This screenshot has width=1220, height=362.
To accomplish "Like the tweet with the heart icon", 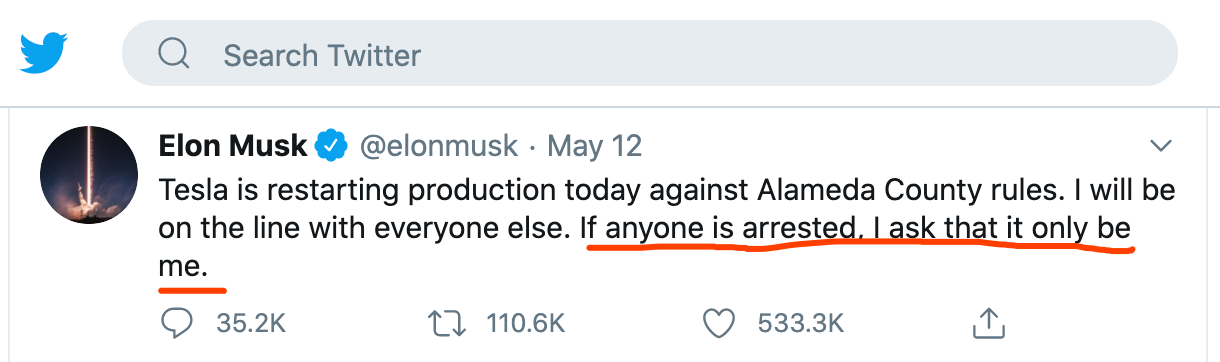I will click(x=716, y=323).
